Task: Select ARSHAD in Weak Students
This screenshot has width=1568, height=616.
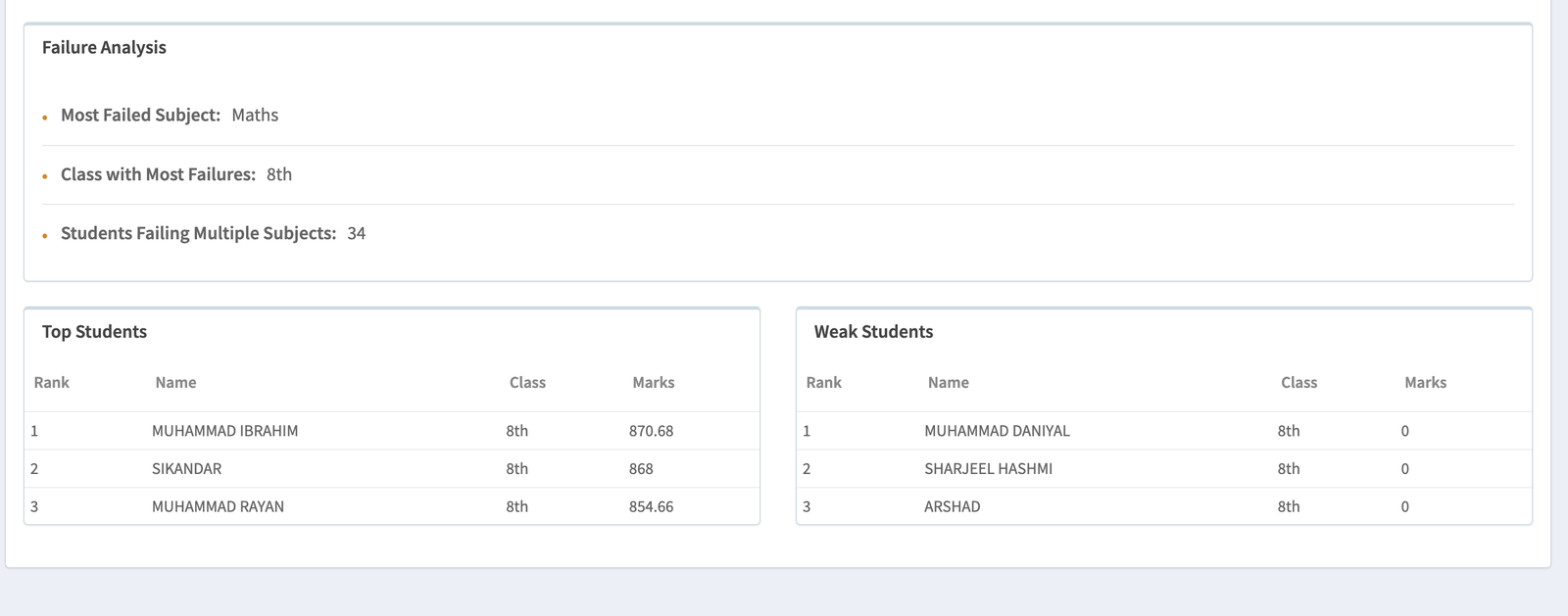Action: click(x=952, y=506)
